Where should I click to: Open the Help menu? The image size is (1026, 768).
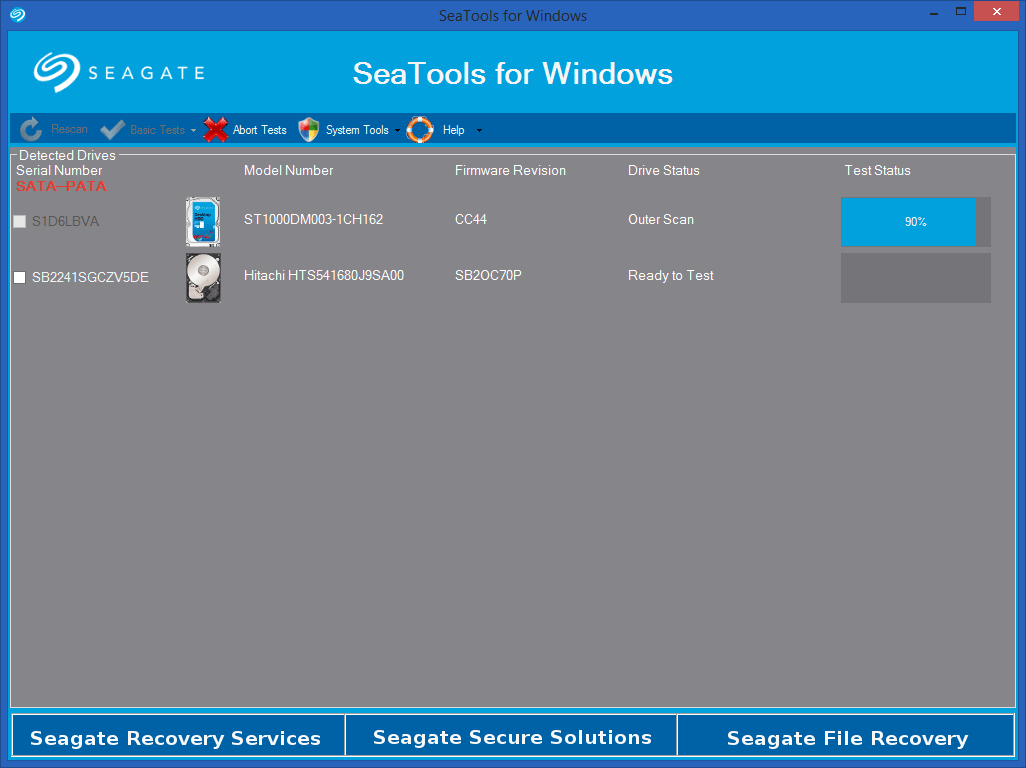452,129
